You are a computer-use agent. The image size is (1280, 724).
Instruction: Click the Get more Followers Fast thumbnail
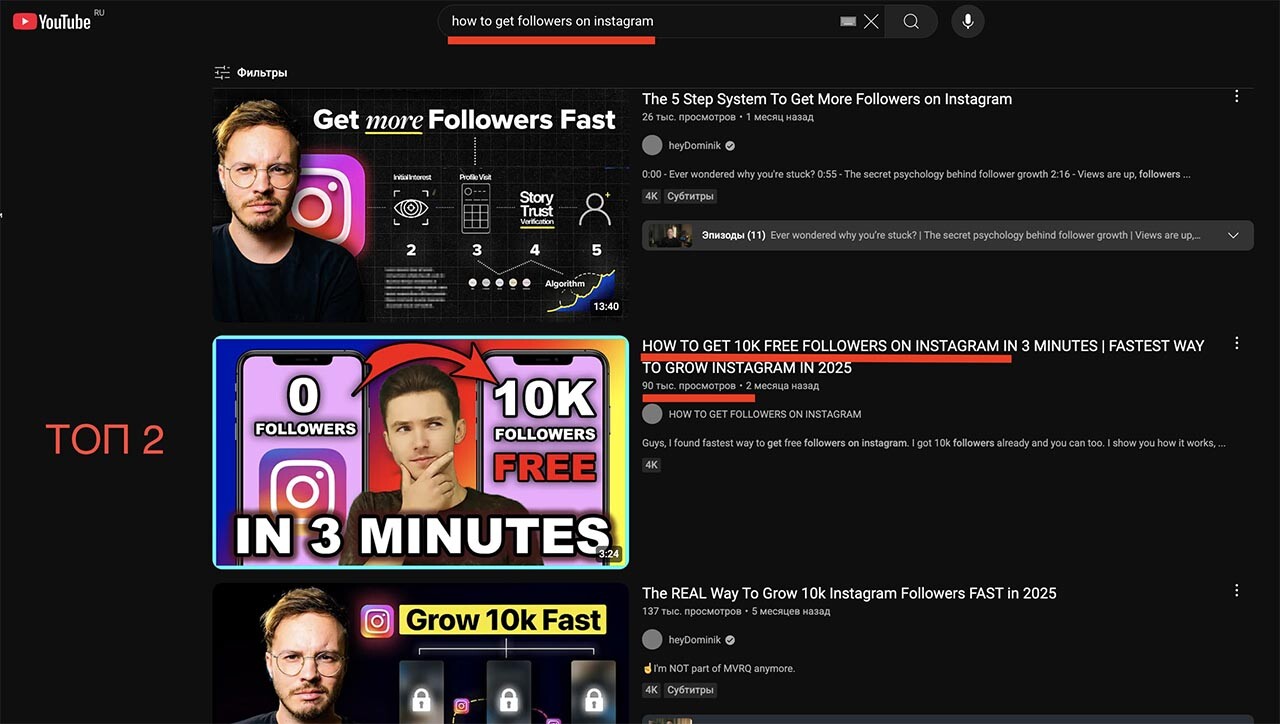tap(420, 205)
